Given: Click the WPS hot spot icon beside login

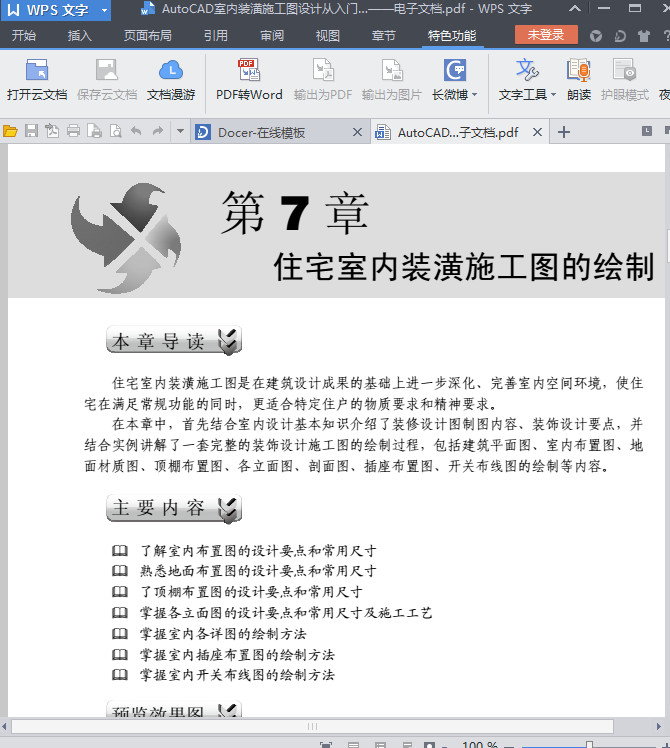Looking at the screenshot, I should tap(596, 36).
